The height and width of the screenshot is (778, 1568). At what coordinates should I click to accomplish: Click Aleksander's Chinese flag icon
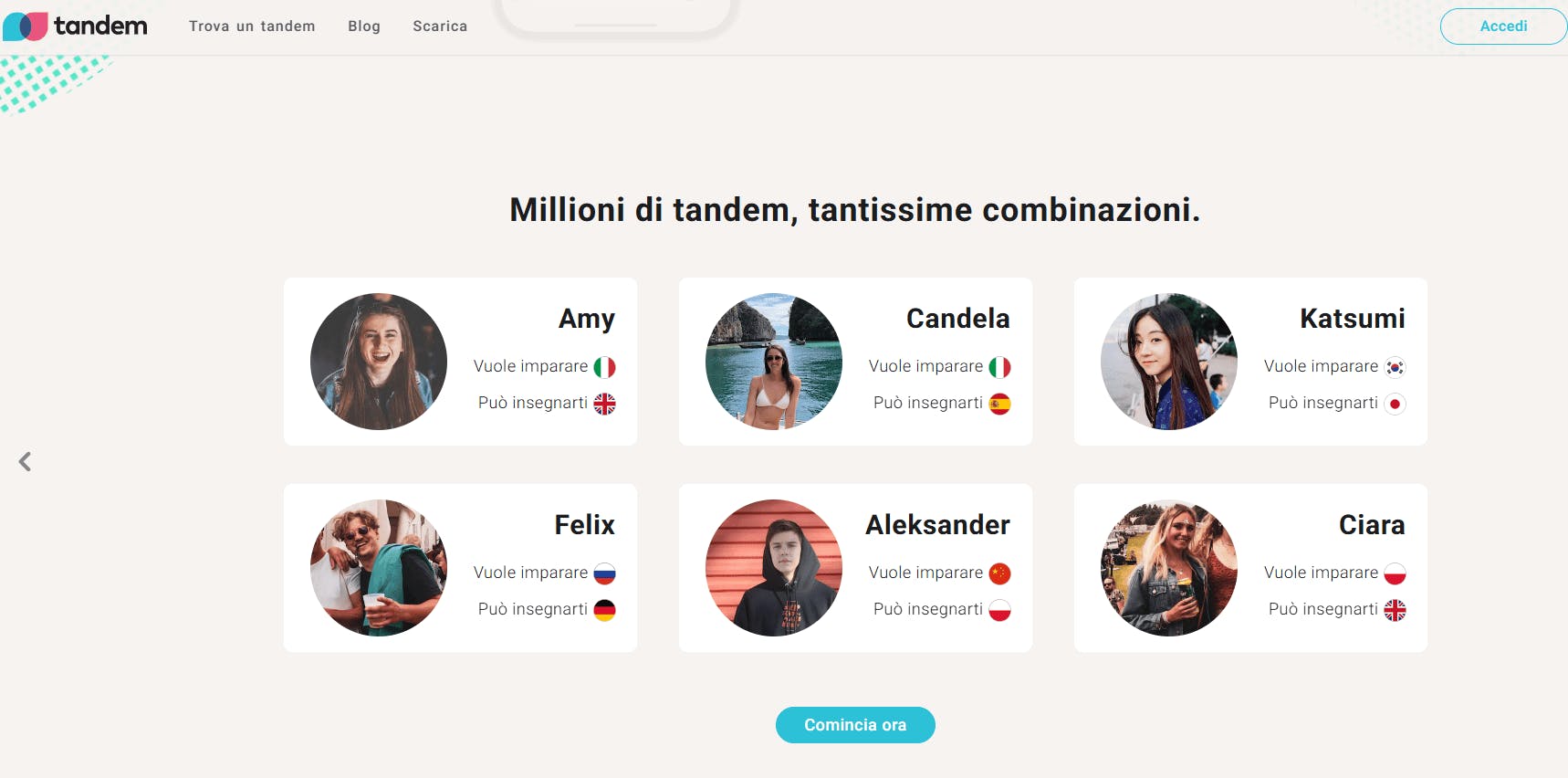pyautogui.click(x=999, y=573)
